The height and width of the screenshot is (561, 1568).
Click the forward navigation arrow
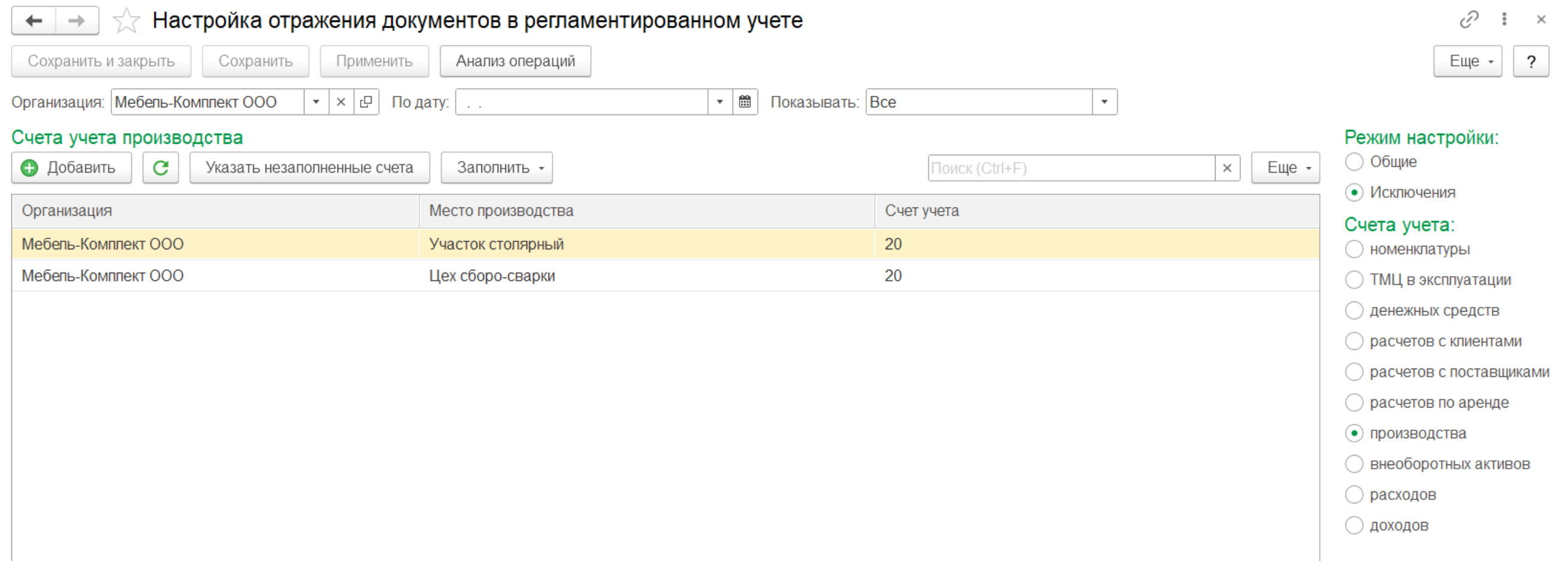tap(77, 21)
